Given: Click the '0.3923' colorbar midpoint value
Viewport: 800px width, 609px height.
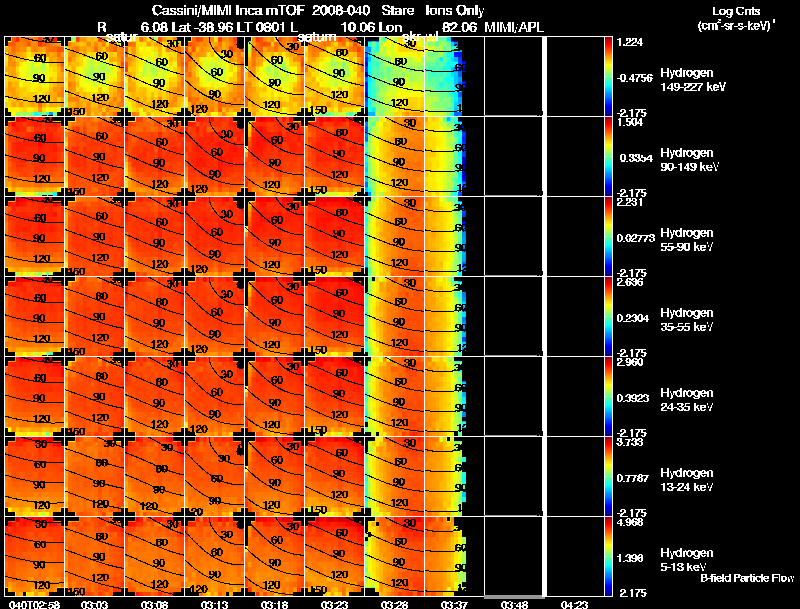Looking at the screenshot, I should point(633,398).
